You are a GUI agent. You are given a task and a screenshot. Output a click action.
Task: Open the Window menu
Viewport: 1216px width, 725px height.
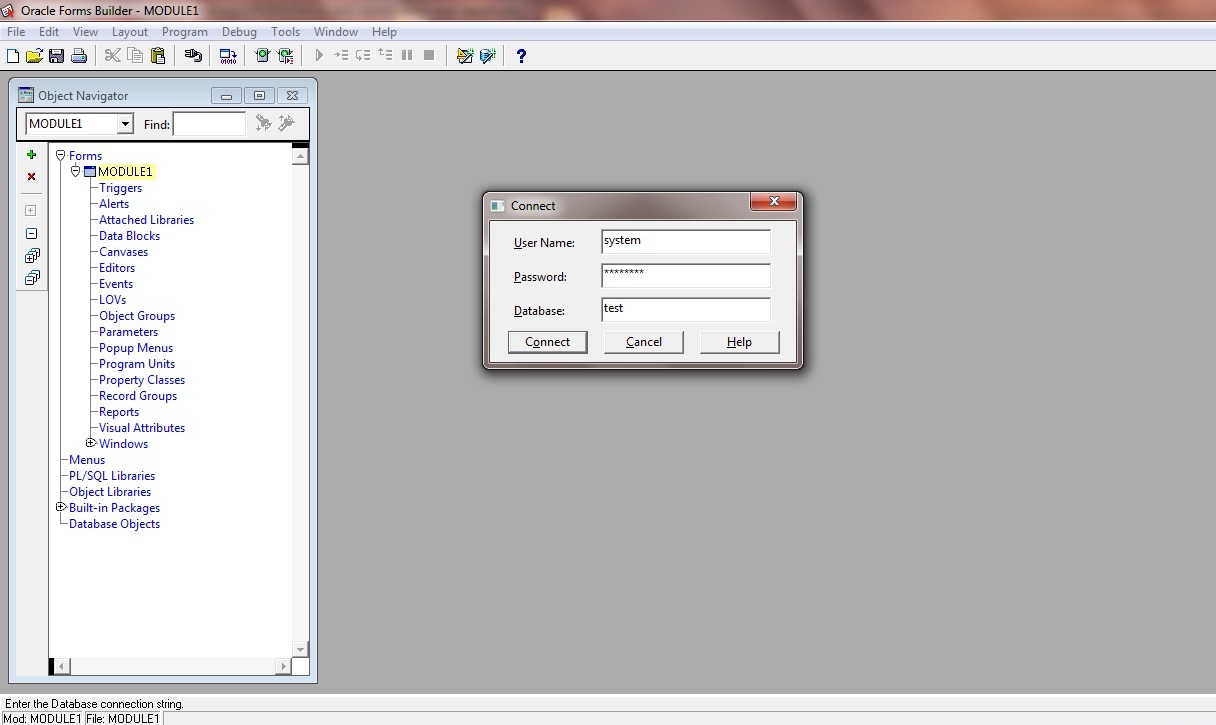[x=336, y=32]
